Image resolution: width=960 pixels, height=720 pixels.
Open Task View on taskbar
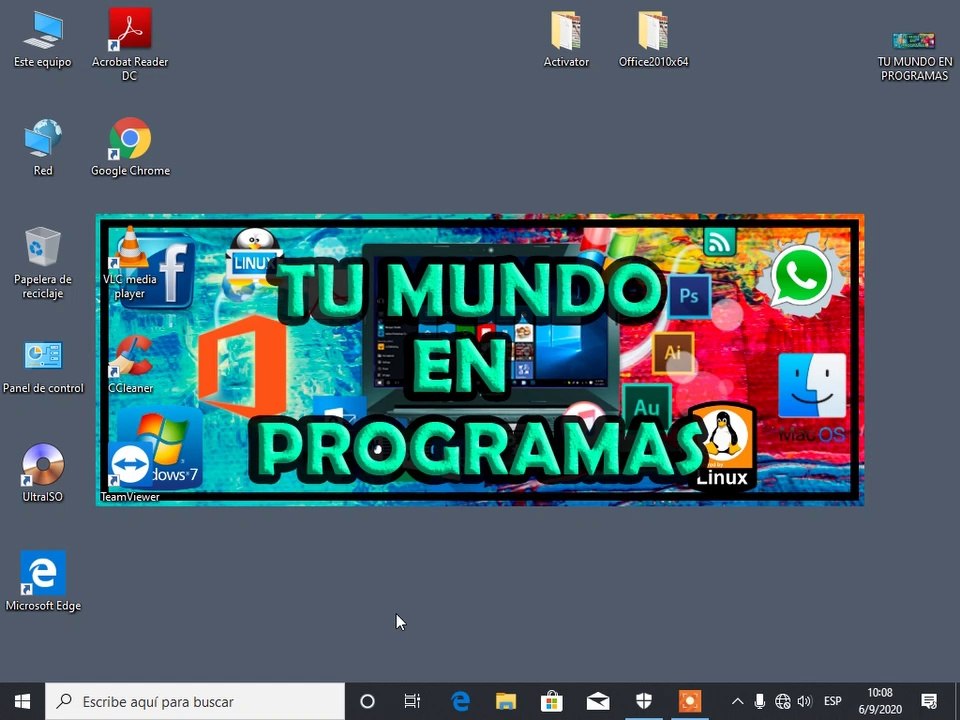(x=413, y=701)
